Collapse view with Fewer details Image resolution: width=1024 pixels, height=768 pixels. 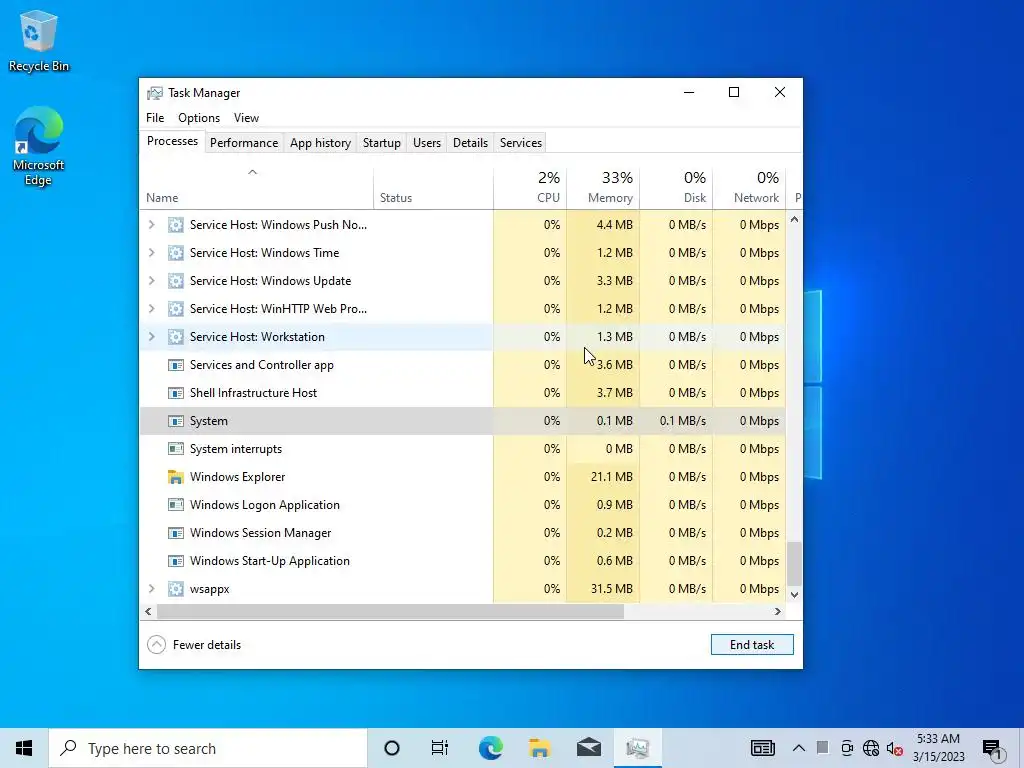[x=194, y=645]
